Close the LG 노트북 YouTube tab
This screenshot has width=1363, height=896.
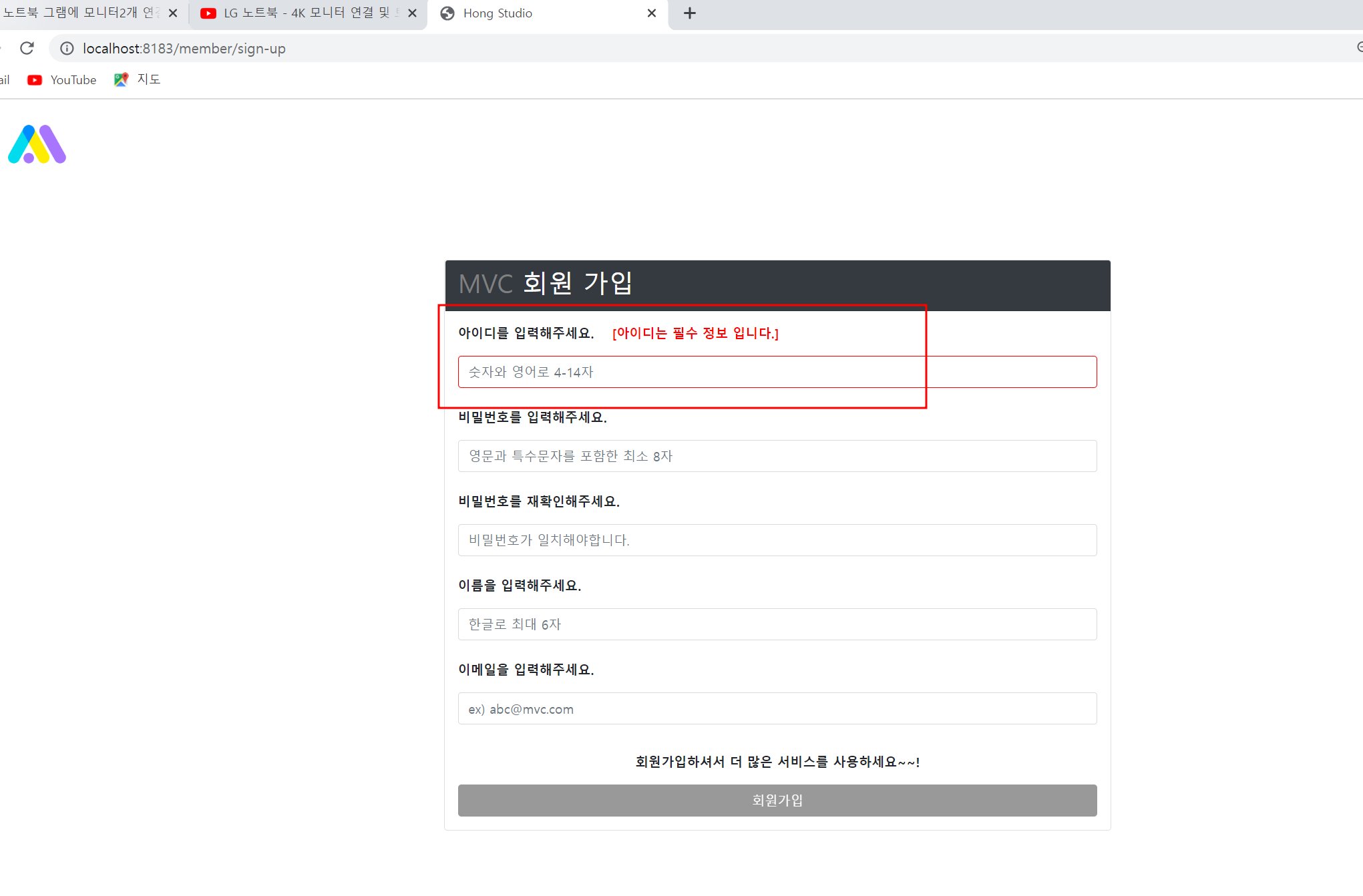pos(412,13)
